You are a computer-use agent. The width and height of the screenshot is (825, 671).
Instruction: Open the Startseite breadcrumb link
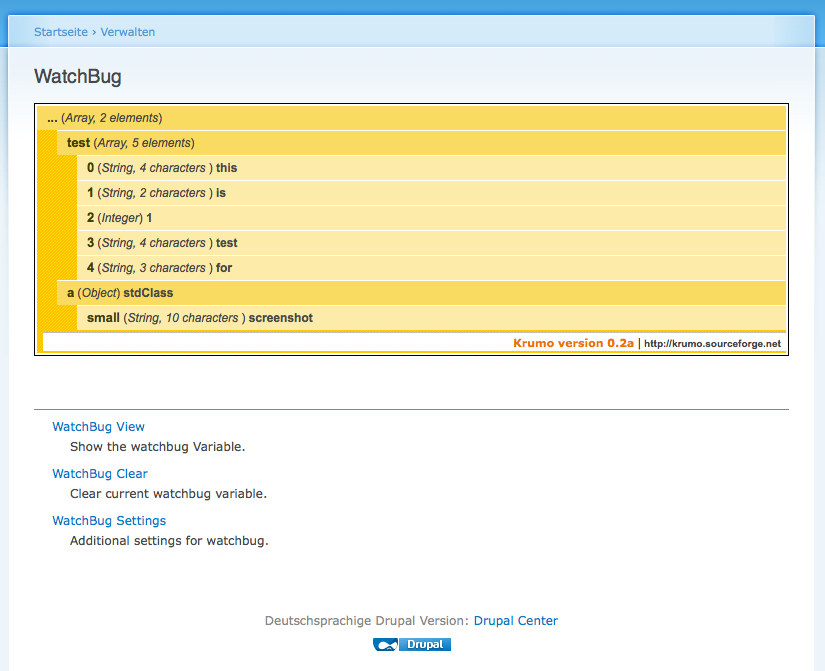point(60,31)
